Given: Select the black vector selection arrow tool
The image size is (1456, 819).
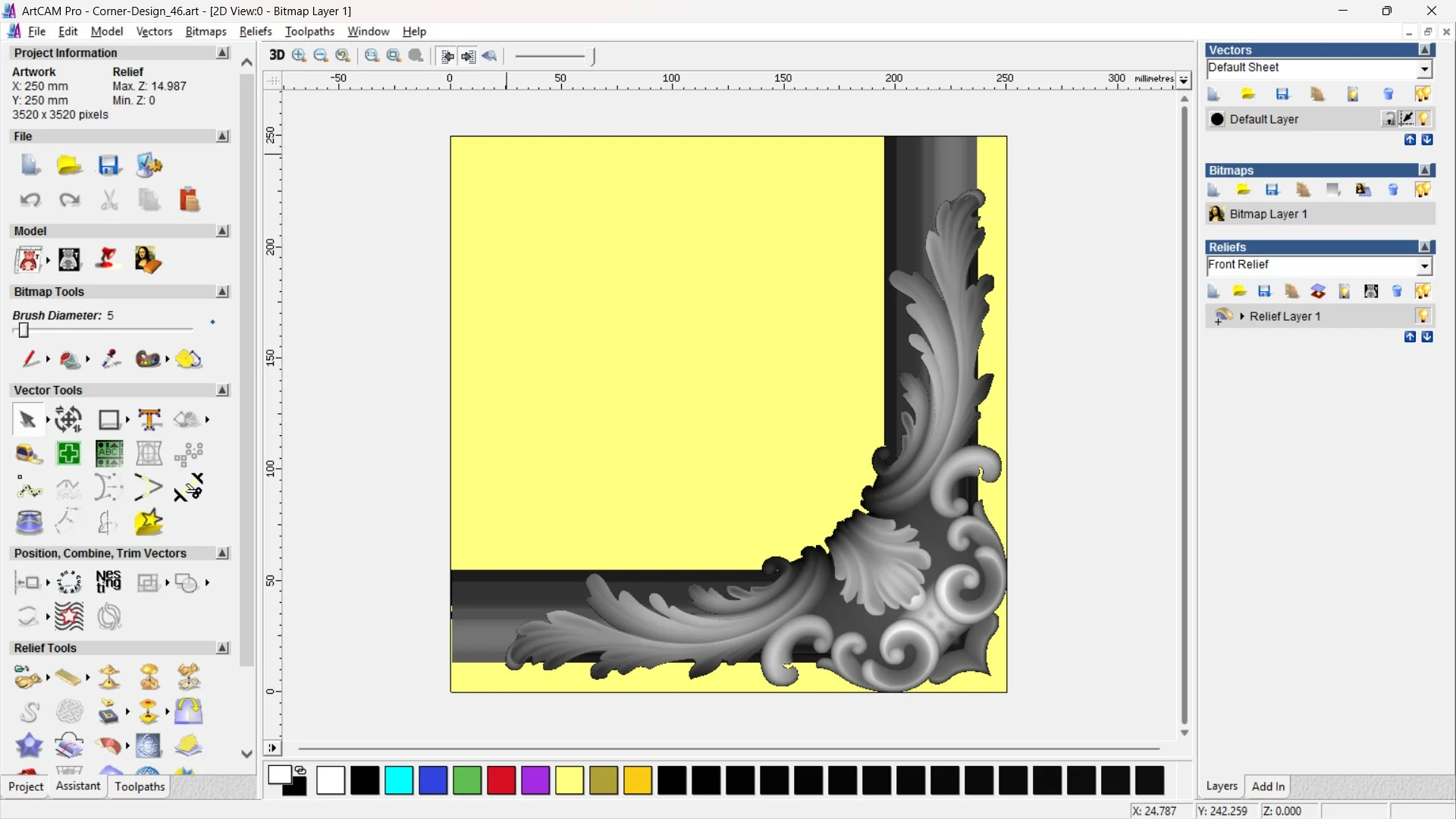Looking at the screenshot, I should pyautogui.click(x=27, y=419).
